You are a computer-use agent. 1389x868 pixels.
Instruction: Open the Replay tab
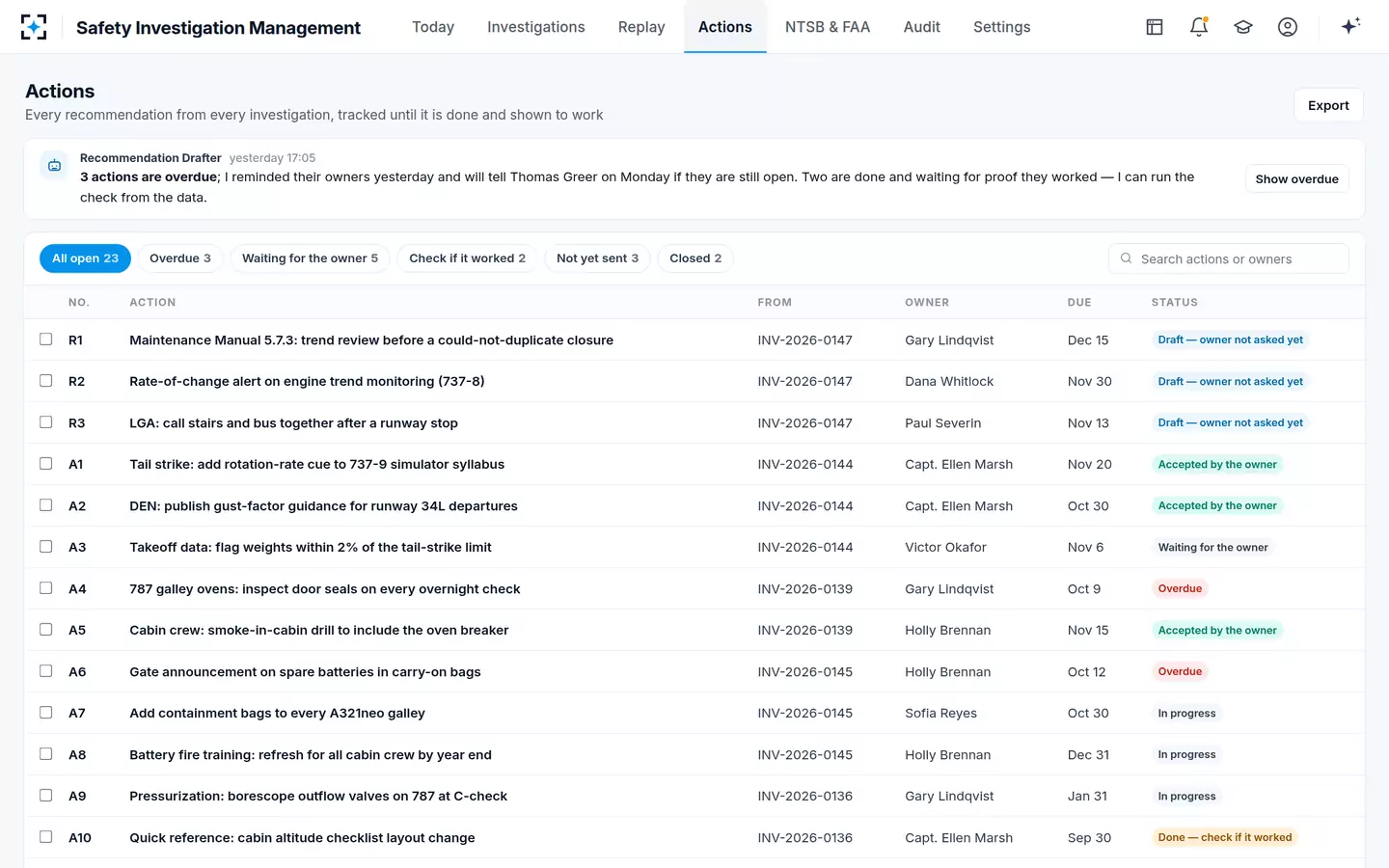(641, 27)
